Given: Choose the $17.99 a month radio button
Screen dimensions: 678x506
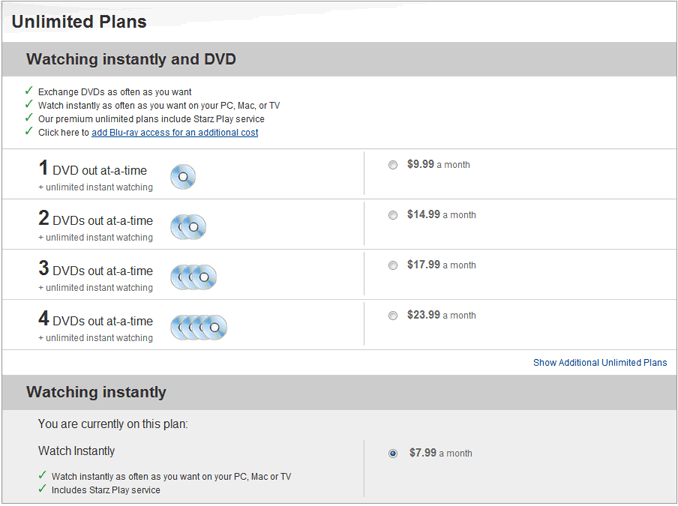Looking at the screenshot, I should (x=393, y=265).
